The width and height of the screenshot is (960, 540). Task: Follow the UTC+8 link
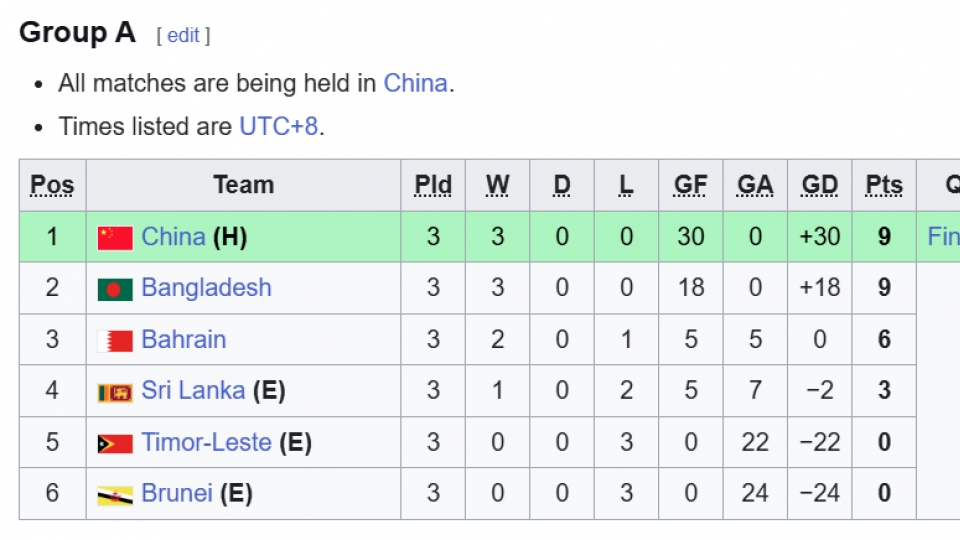tap(278, 127)
